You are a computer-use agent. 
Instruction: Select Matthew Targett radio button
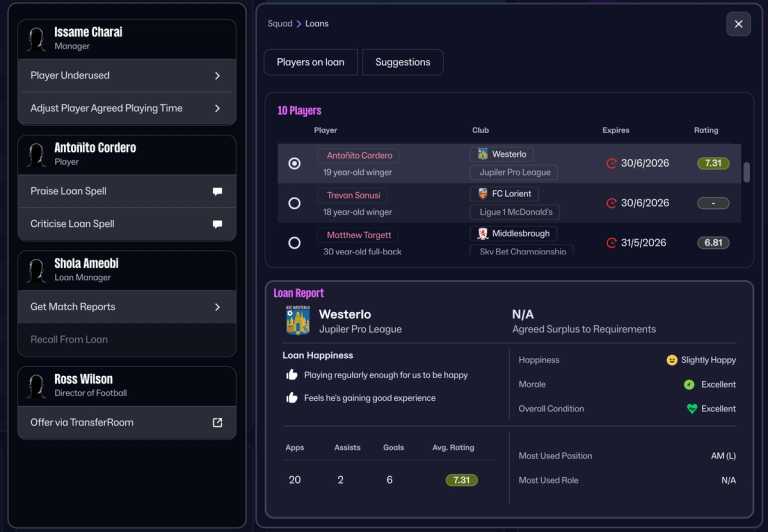[294, 242]
